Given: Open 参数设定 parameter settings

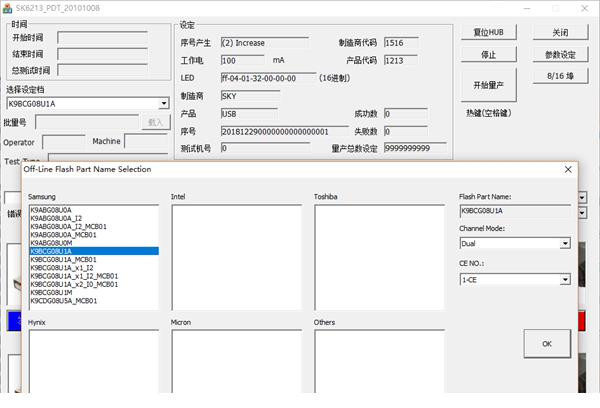Looking at the screenshot, I should 560,54.
